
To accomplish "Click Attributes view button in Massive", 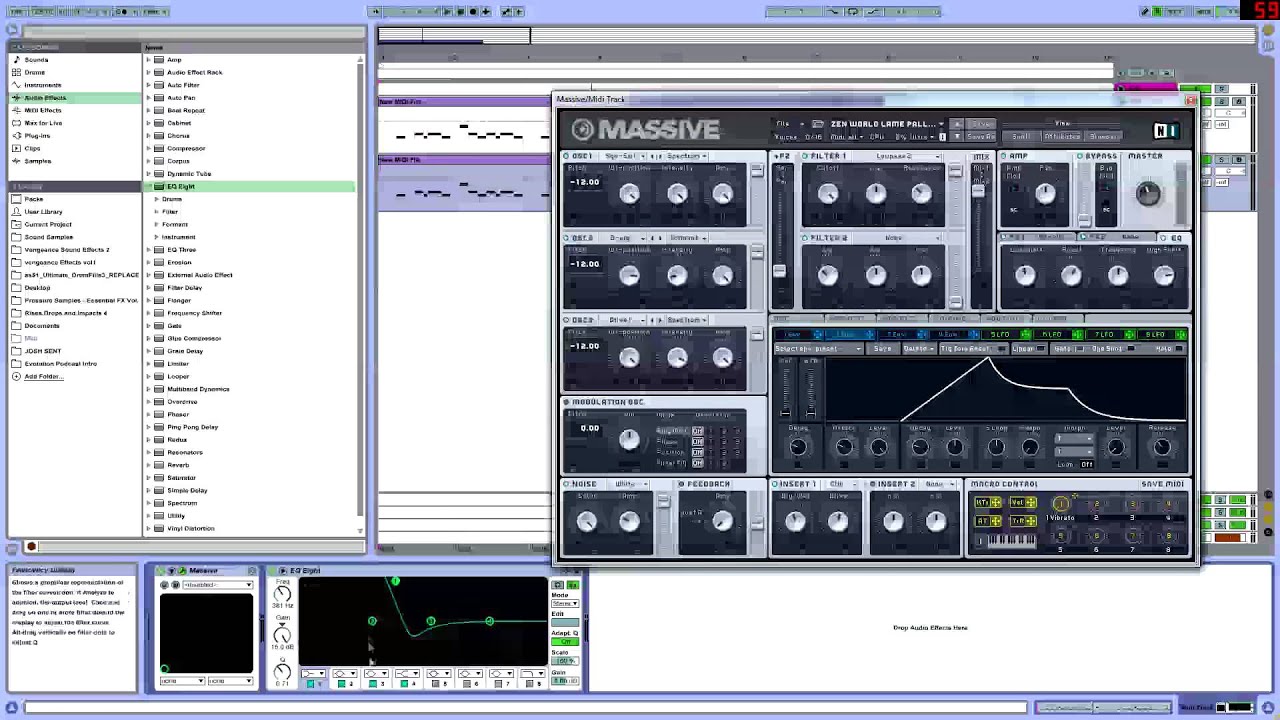I will tap(1062, 138).
